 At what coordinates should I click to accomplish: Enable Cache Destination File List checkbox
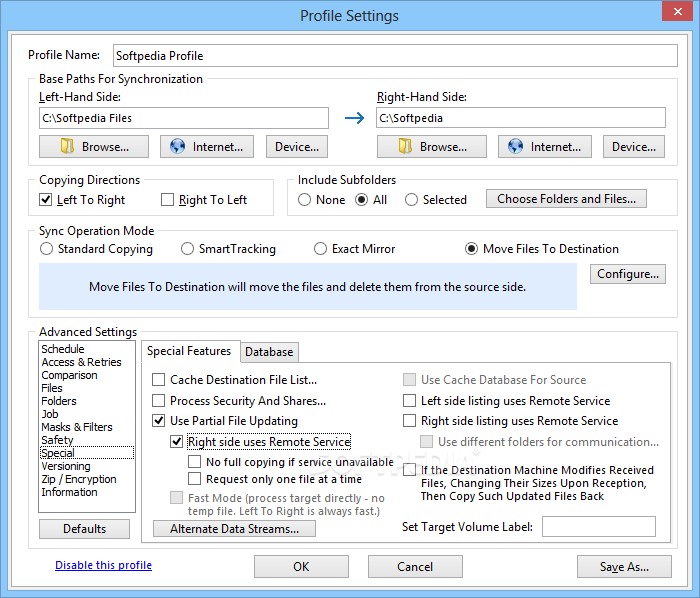pos(158,379)
